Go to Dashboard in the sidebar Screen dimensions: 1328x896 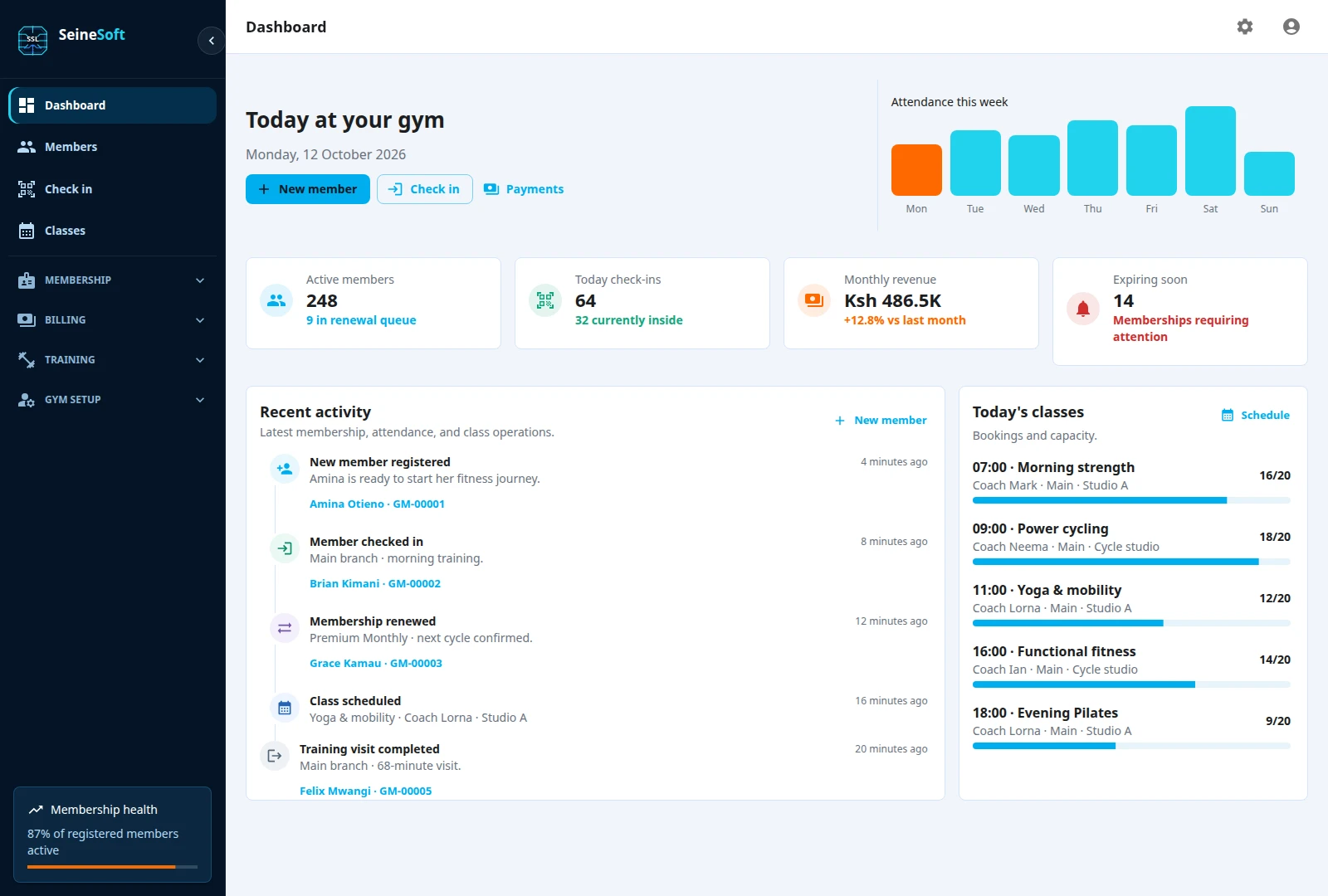pyautogui.click(x=113, y=105)
